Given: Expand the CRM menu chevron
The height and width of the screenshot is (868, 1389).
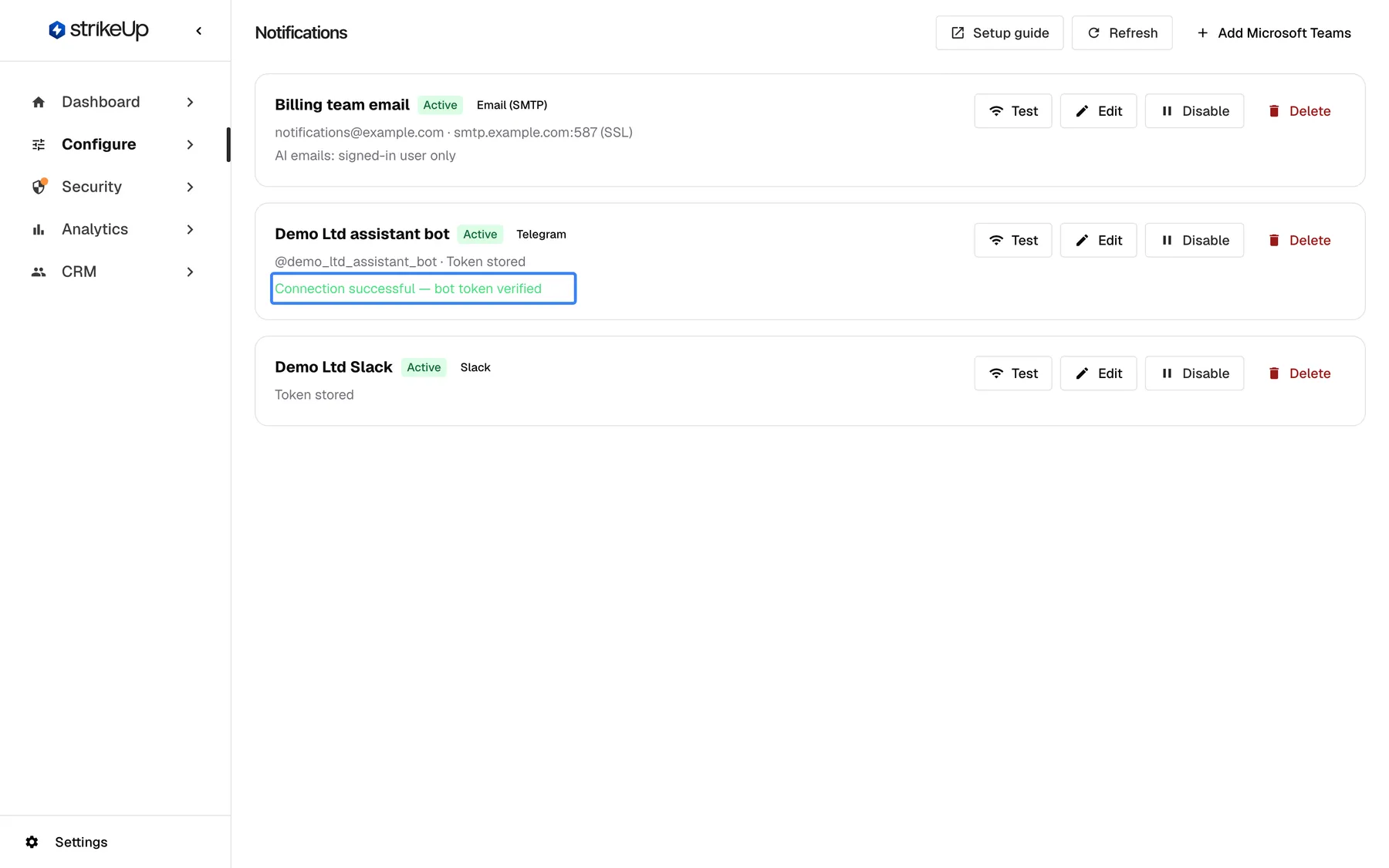Looking at the screenshot, I should (x=190, y=272).
